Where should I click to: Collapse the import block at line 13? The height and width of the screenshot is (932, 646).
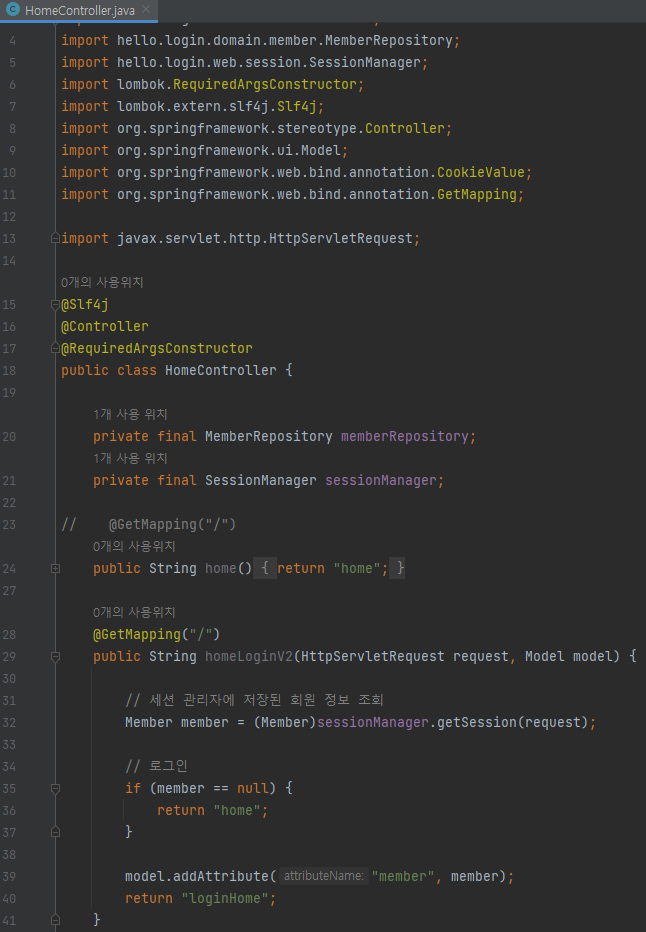pos(55,238)
